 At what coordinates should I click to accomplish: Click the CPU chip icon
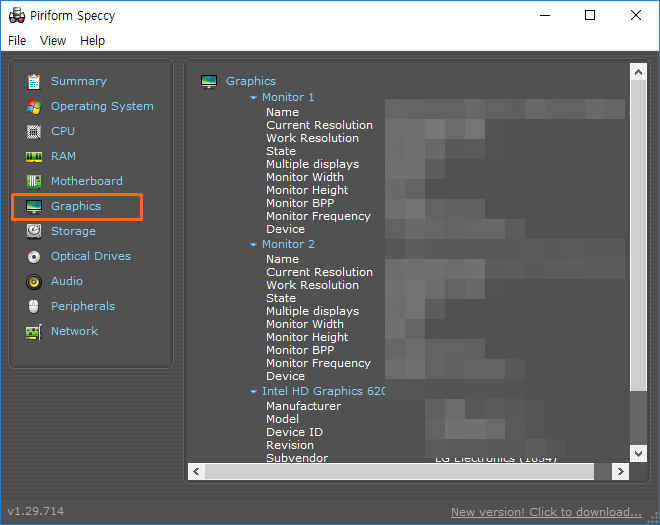coord(34,131)
